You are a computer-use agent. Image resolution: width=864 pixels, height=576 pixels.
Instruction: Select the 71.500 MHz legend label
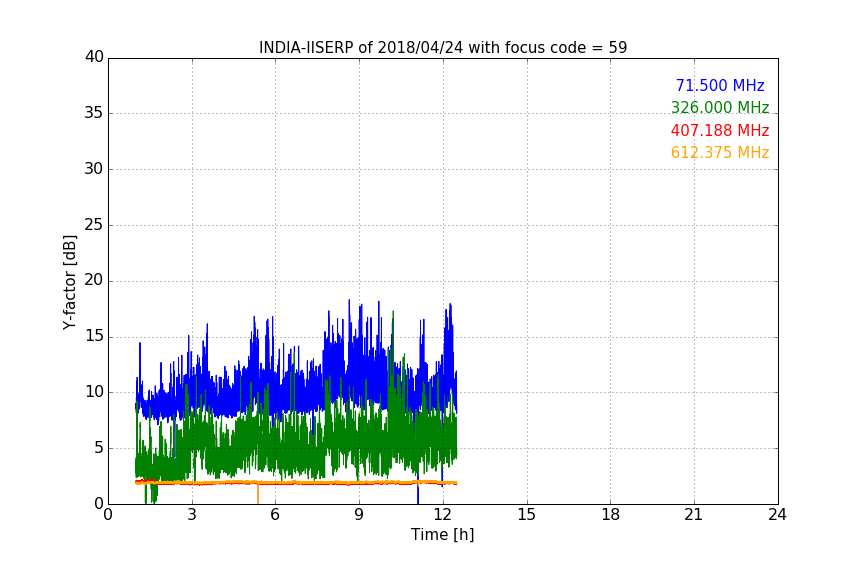pos(720,85)
